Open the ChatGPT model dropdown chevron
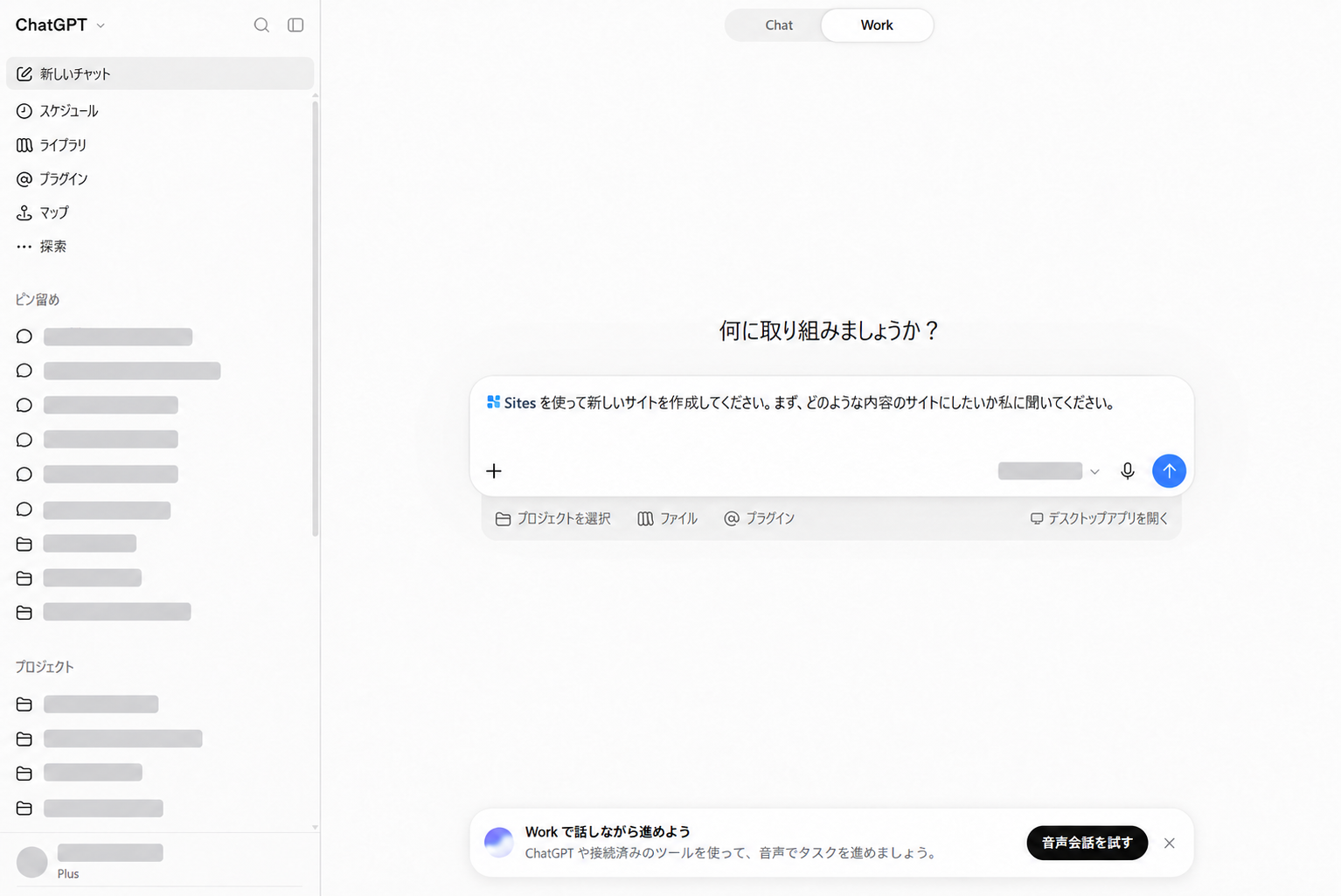1341x896 pixels. click(101, 25)
